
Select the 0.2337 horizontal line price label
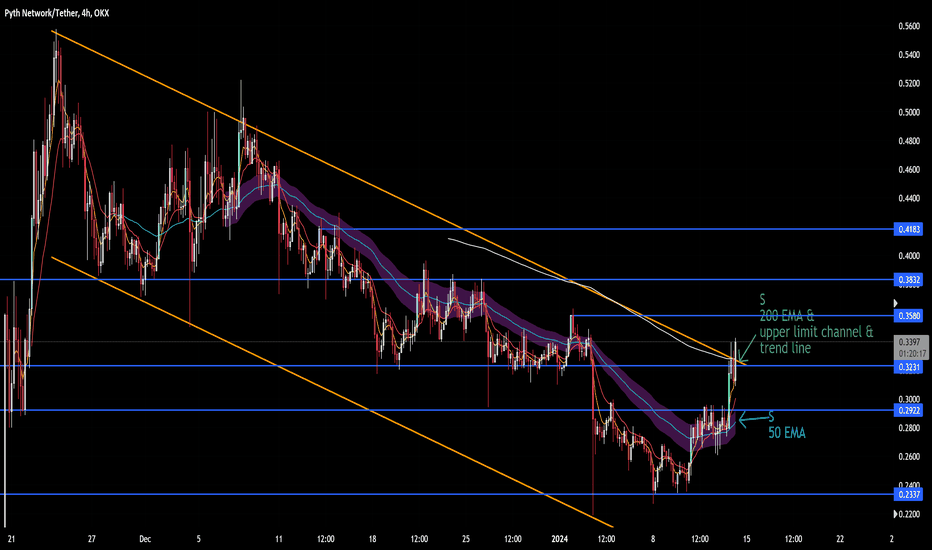[908, 494]
